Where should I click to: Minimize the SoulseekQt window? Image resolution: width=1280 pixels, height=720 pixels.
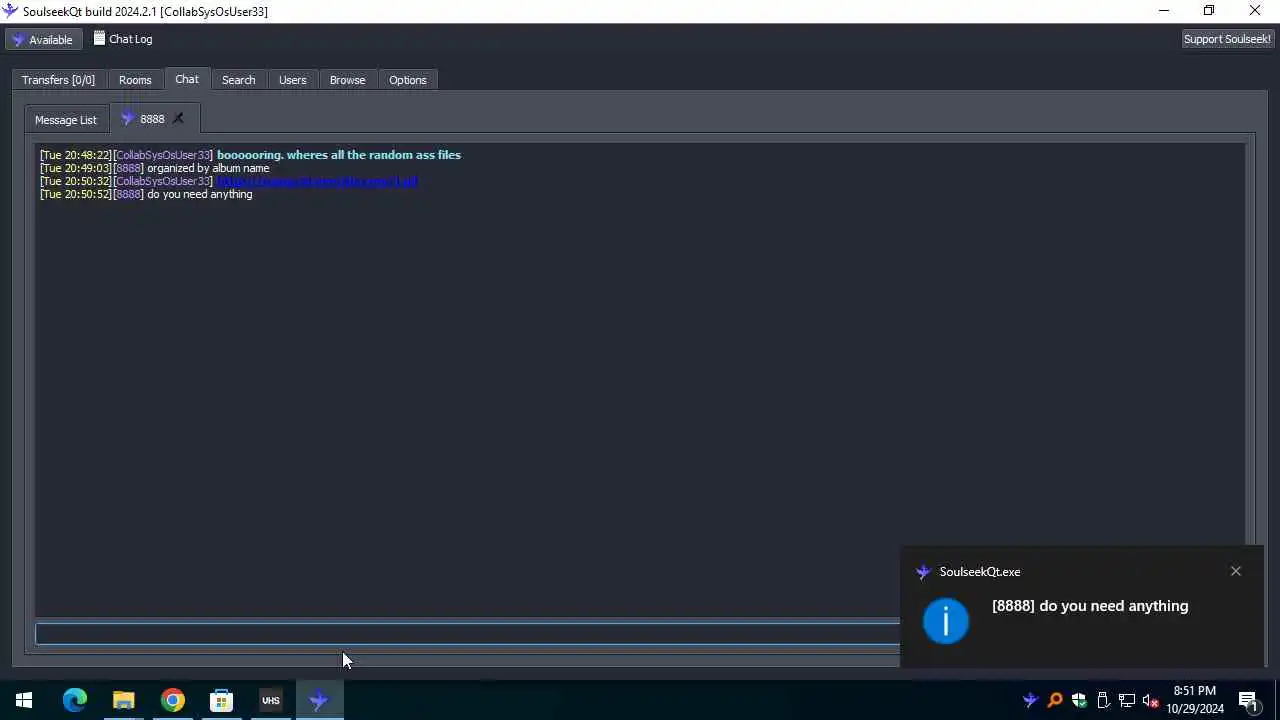[x=1163, y=11]
